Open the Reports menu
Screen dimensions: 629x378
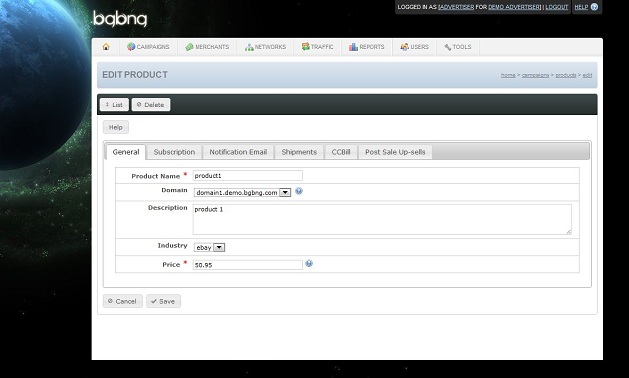(x=367, y=47)
